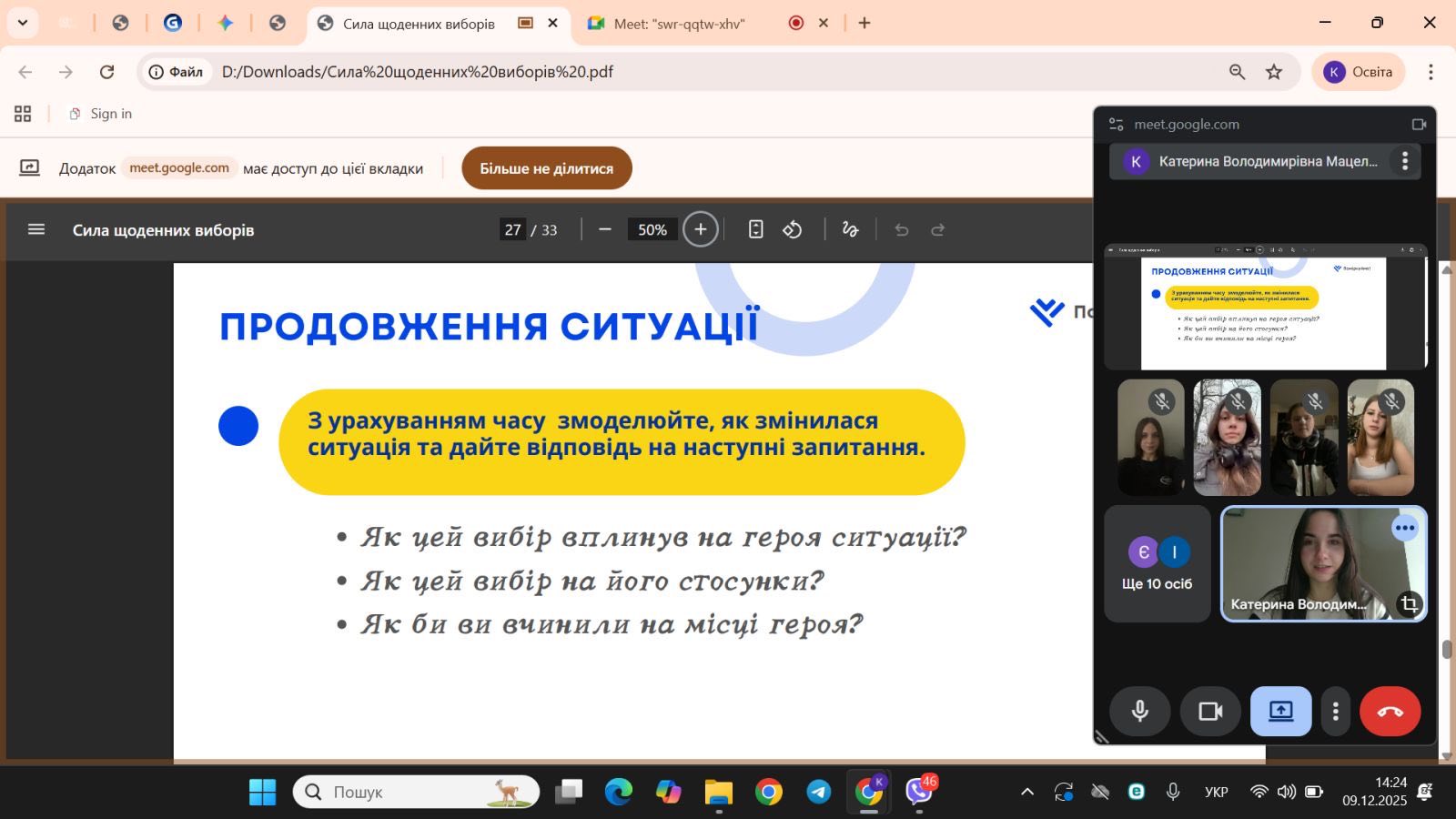Click the taskbar search box 'Пошук'
1456x819 pixels.
click(x=416, y=792)
